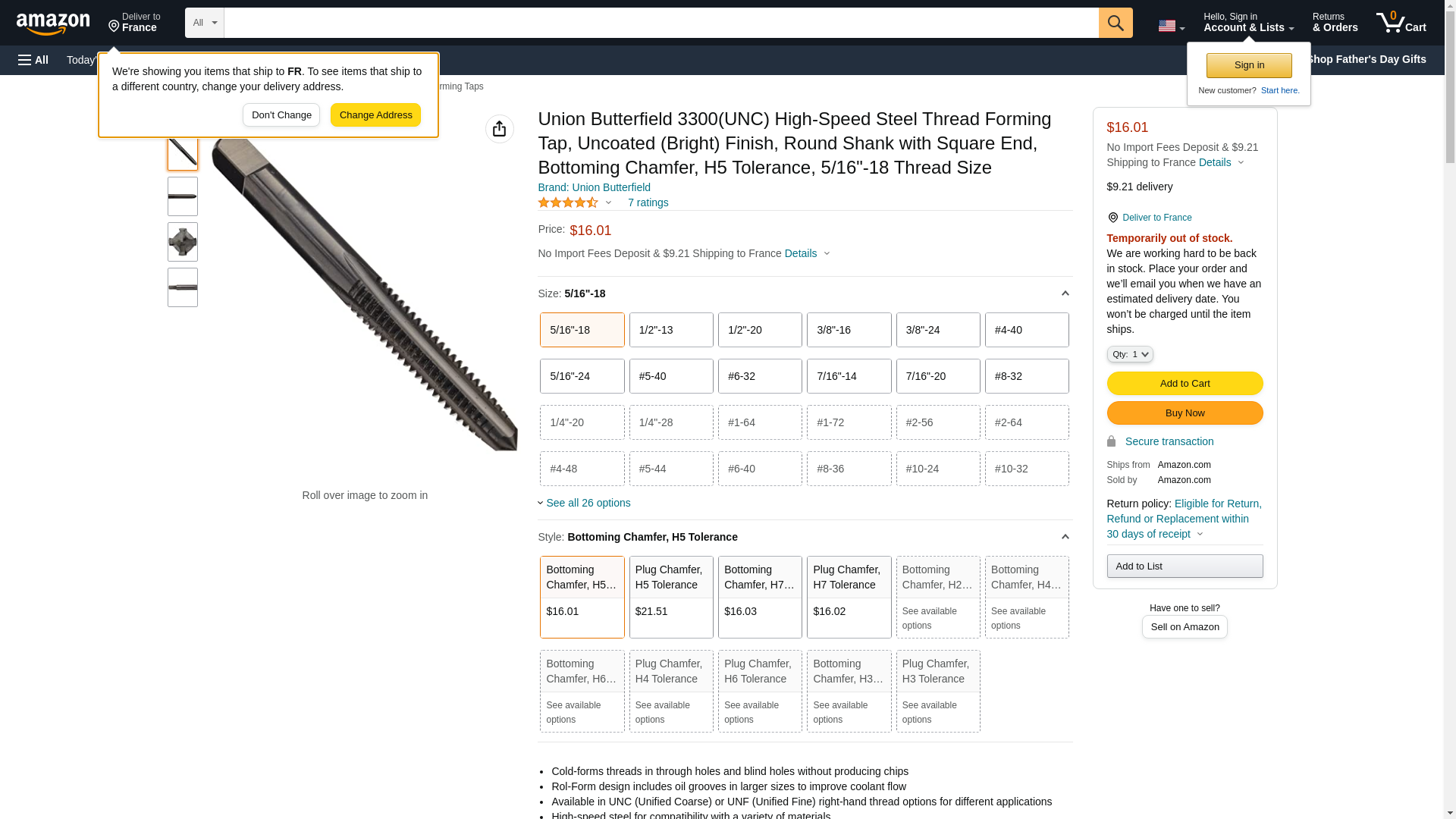This screenshot has width=1456, height=819.
Task: Open Returns & Orders
Action: coord(1334,23)
